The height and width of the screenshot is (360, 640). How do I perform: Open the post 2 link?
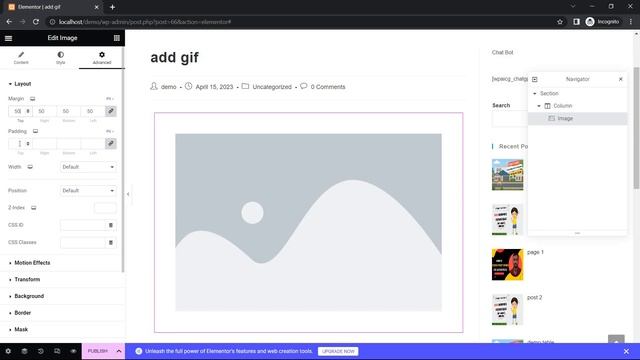534,298
